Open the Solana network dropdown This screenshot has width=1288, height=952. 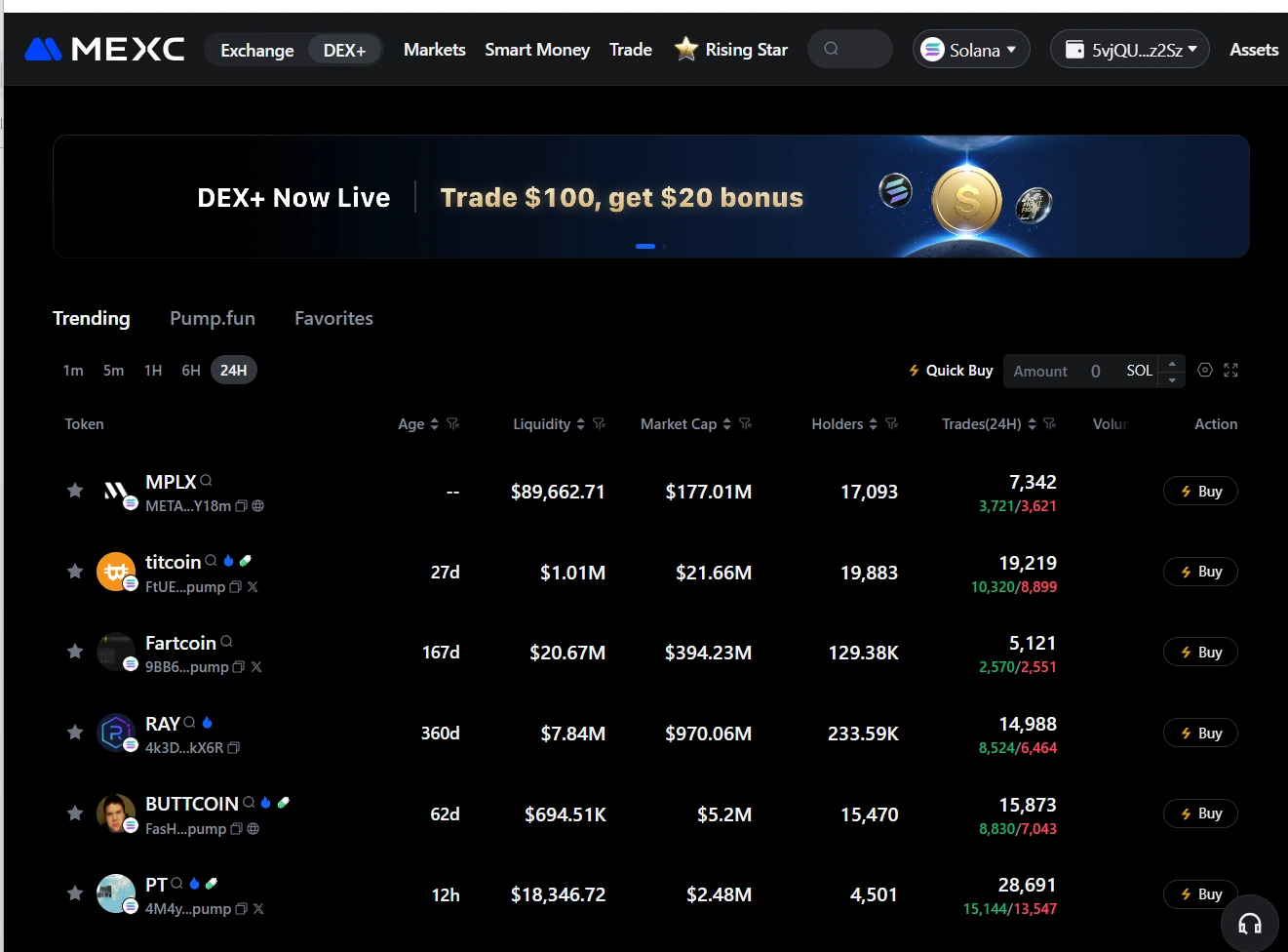coord(971,49)
